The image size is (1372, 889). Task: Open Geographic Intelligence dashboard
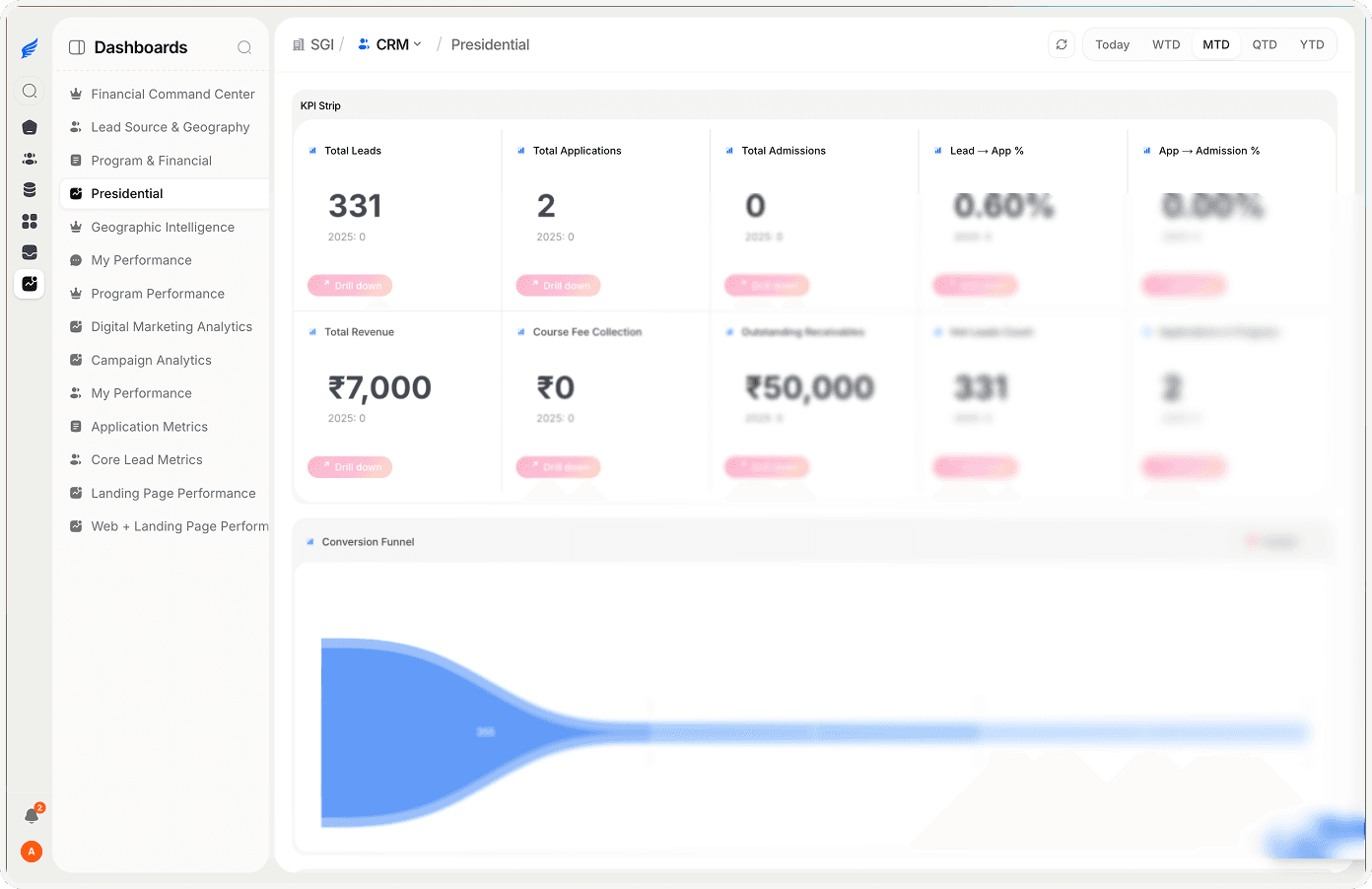(164, 227)
